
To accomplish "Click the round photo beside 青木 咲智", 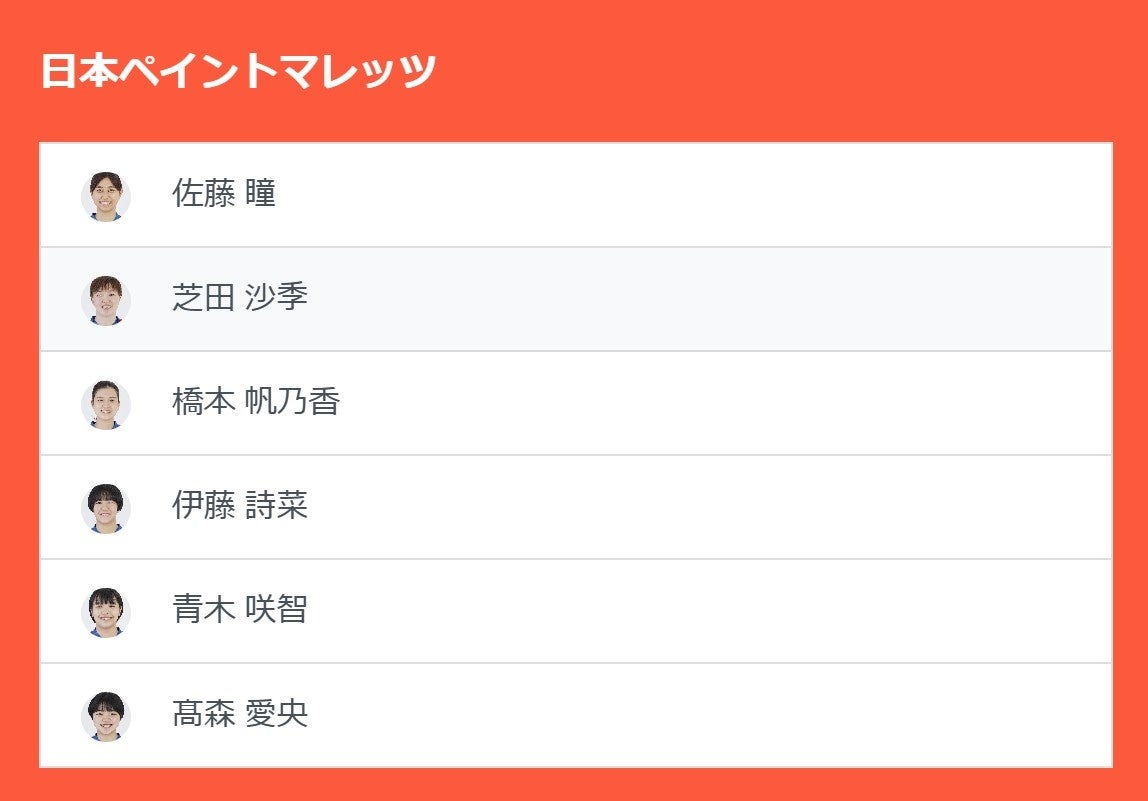I will (x=106, y=612).
